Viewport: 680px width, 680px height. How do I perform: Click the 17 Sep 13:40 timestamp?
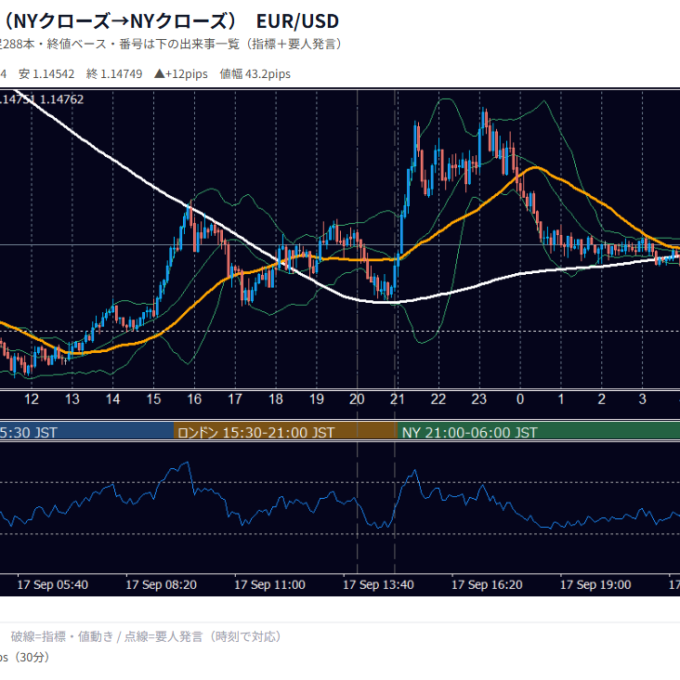click(378, 585)
